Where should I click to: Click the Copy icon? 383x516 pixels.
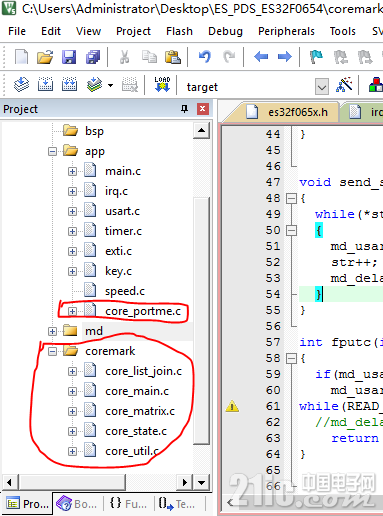click(149, 57)
